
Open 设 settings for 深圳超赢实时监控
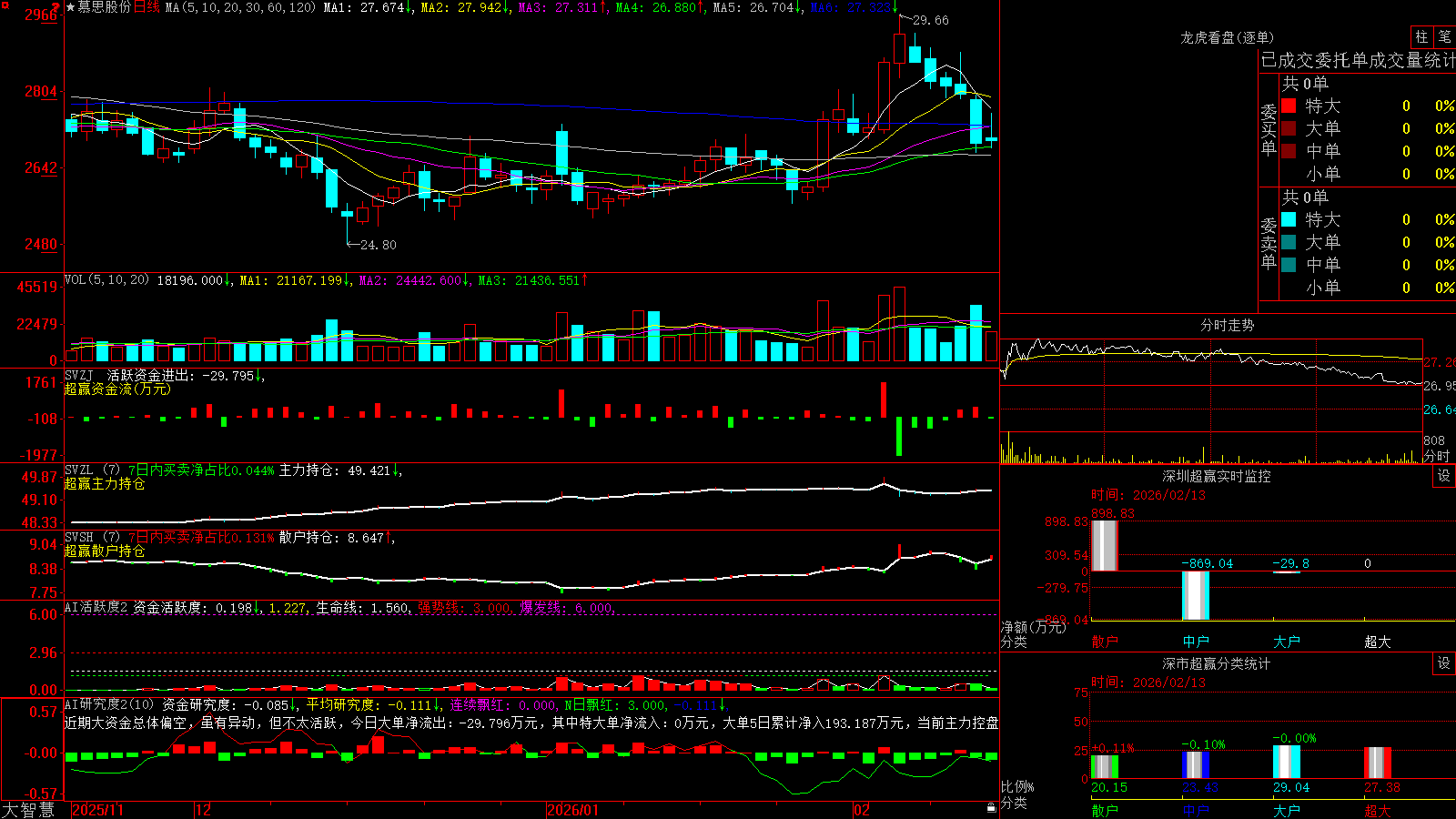point(1444,476)
